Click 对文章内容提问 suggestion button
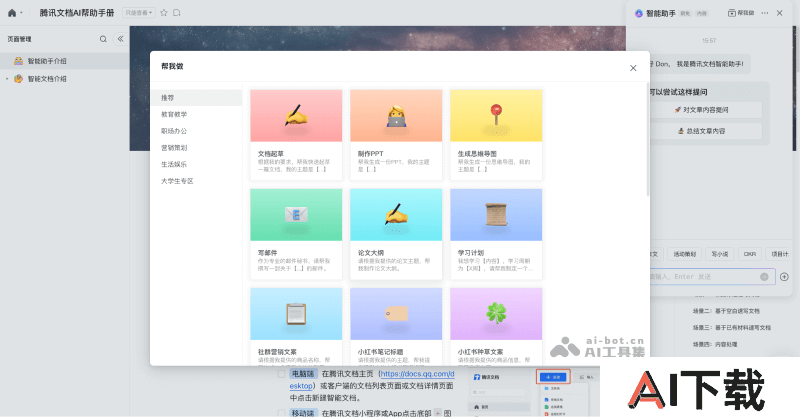Image resolution: width=800 pixels, height=417 pixels. pos(705,110)
